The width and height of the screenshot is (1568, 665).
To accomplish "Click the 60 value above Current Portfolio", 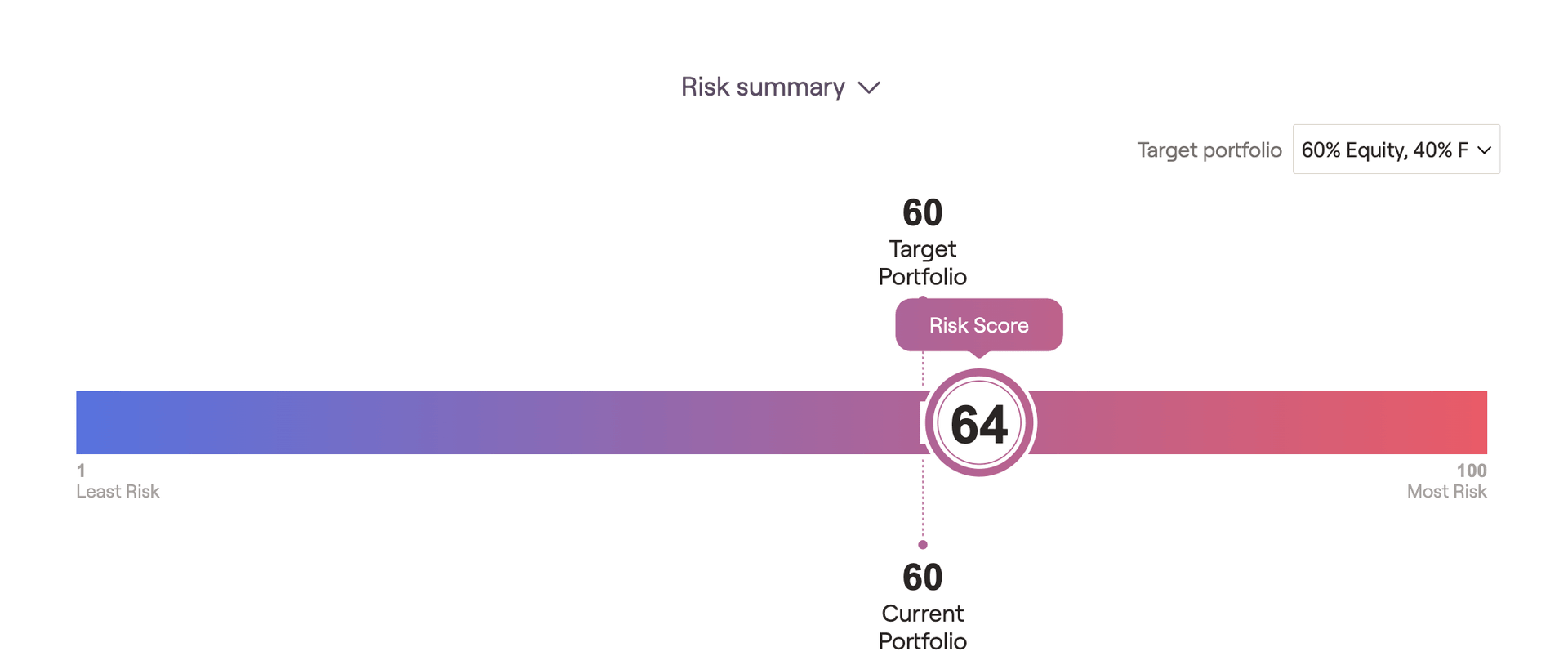I will pyautogui.click(x=922, y=578).
